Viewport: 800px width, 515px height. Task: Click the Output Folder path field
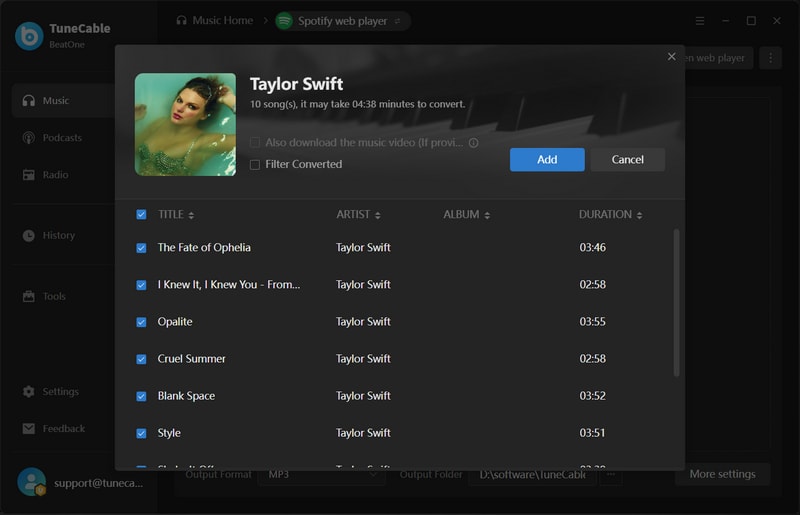tap(533, 475)
